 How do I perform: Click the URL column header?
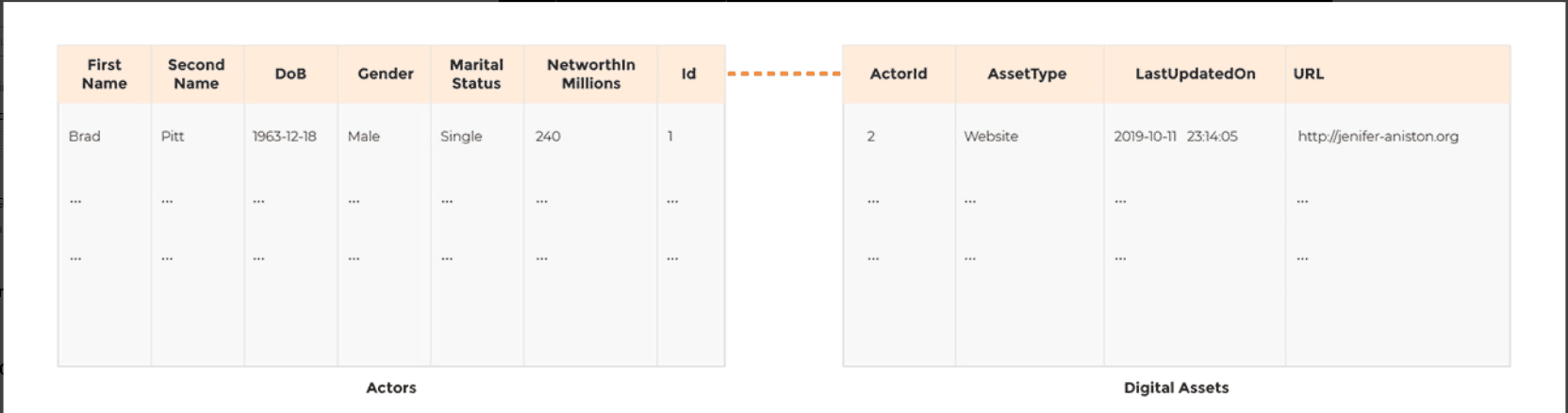[1308, 74]
